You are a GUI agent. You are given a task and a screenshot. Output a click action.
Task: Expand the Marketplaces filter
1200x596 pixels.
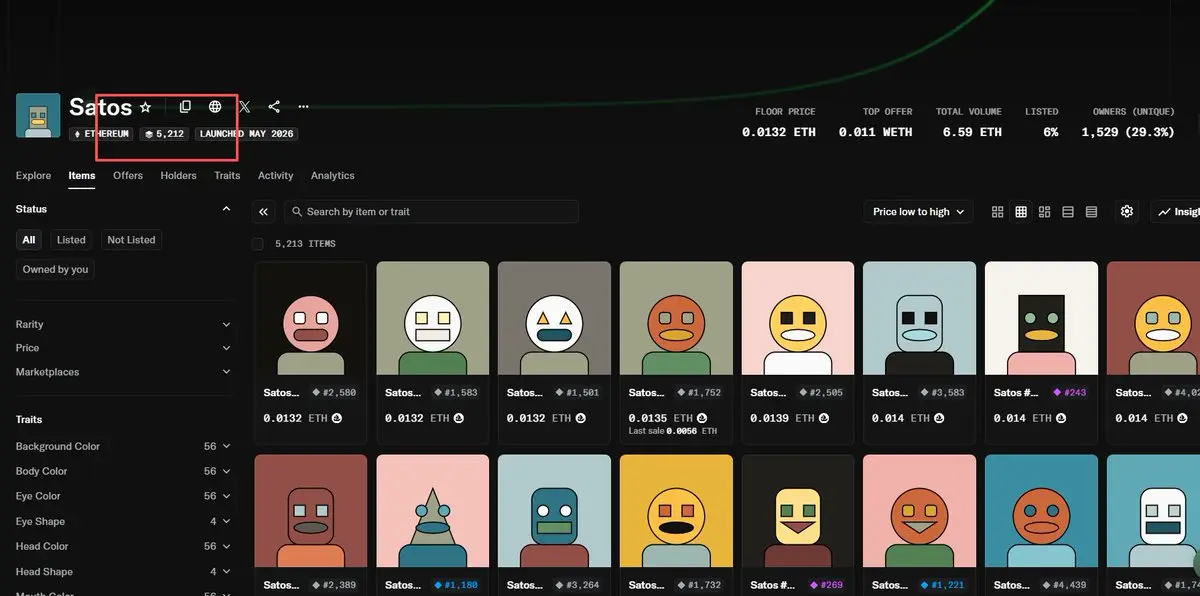[124, 372]
